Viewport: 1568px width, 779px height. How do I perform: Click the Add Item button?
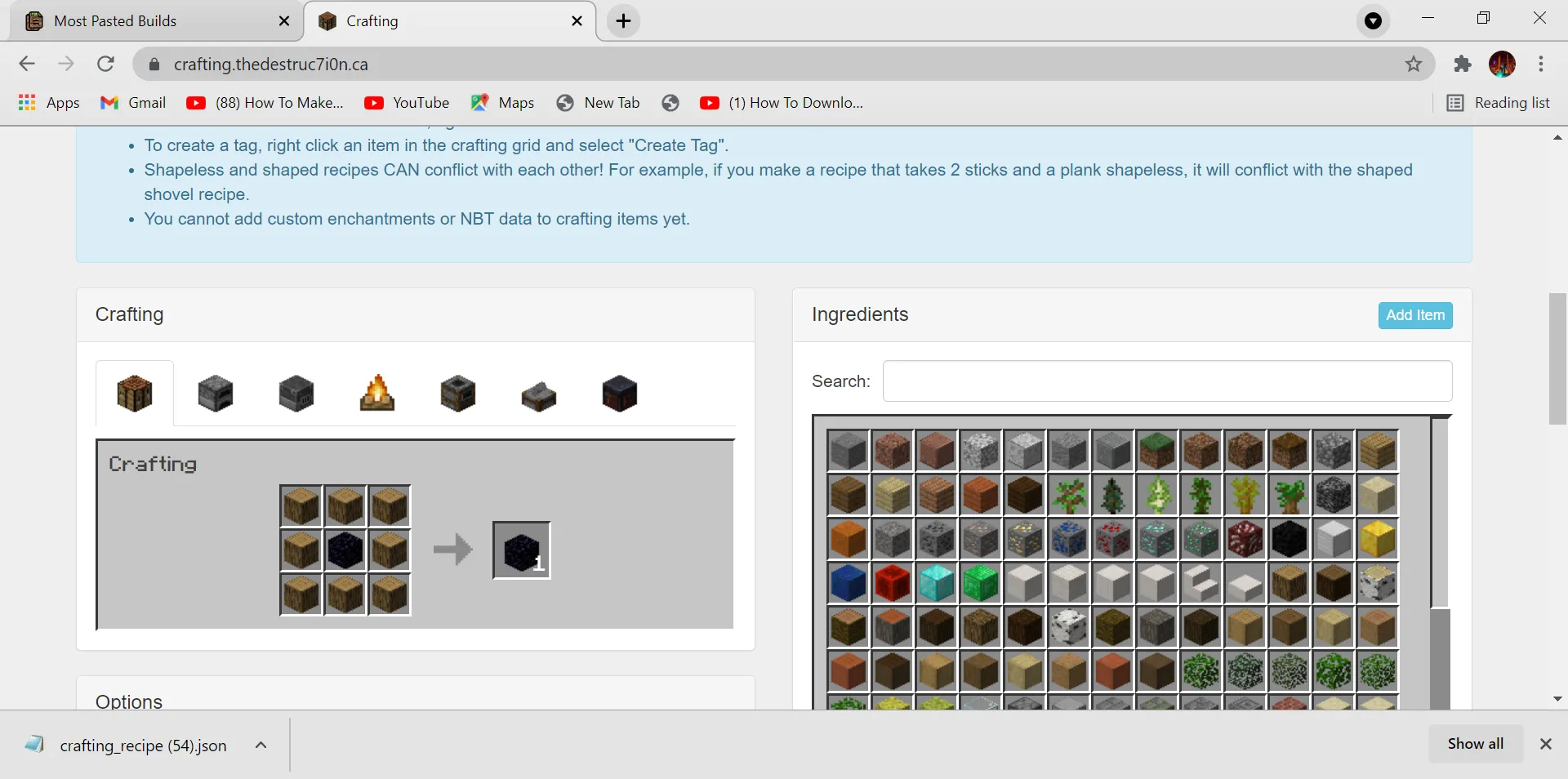coord(1414,315)
